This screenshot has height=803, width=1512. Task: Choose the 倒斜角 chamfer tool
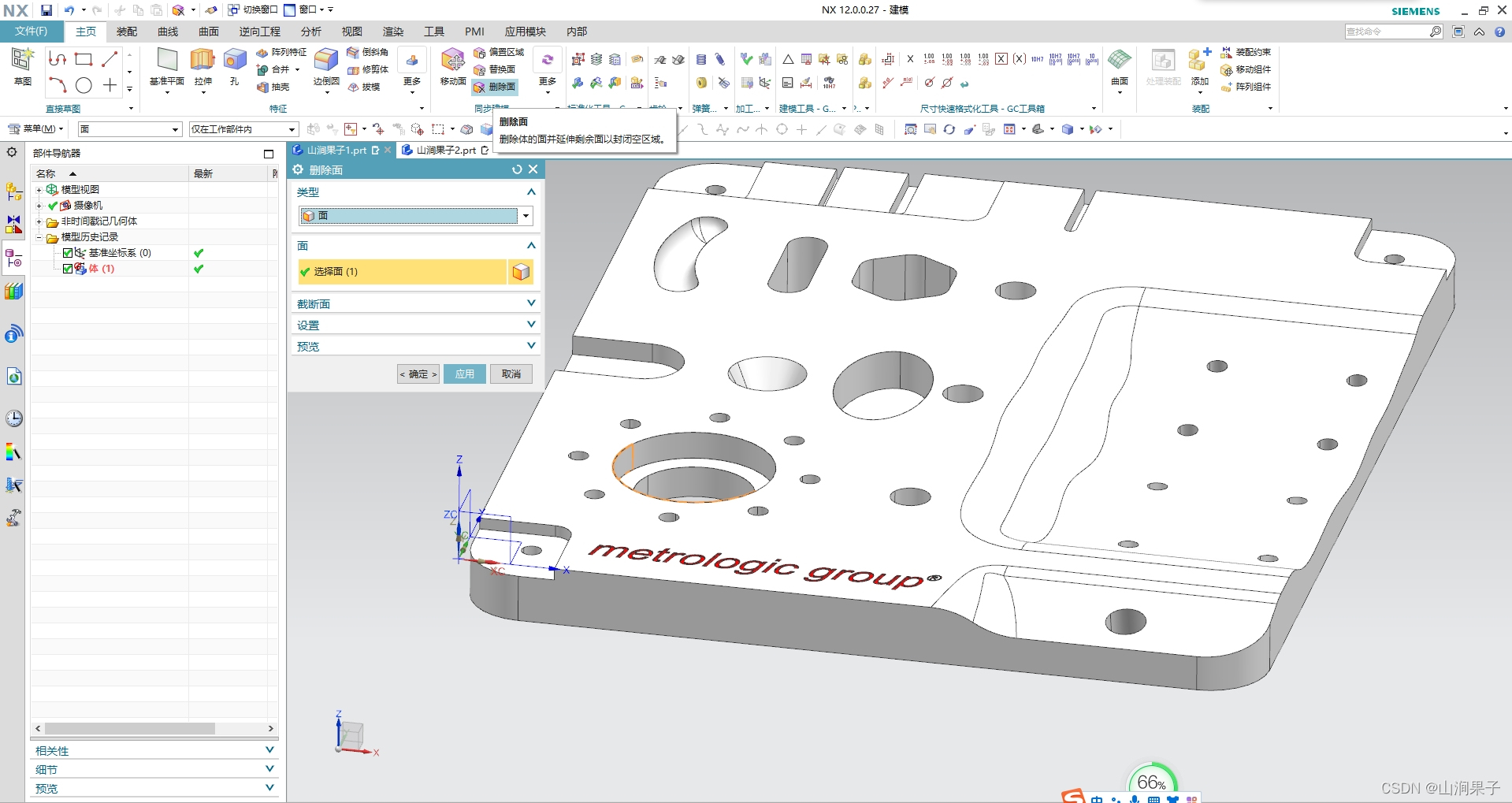(368, 52)
